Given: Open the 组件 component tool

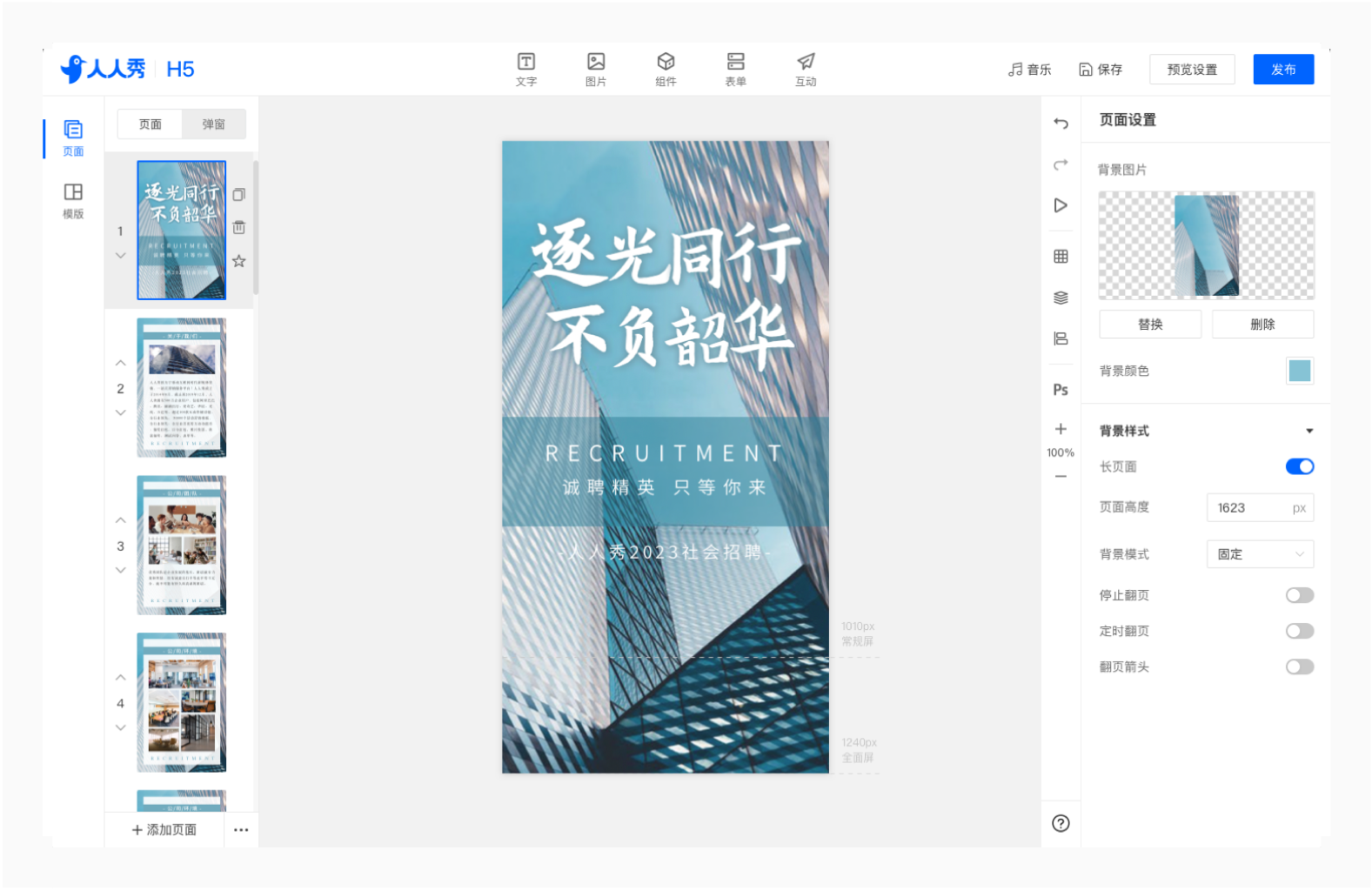Looking at the screenshot, I should click(x=666, y=70).
